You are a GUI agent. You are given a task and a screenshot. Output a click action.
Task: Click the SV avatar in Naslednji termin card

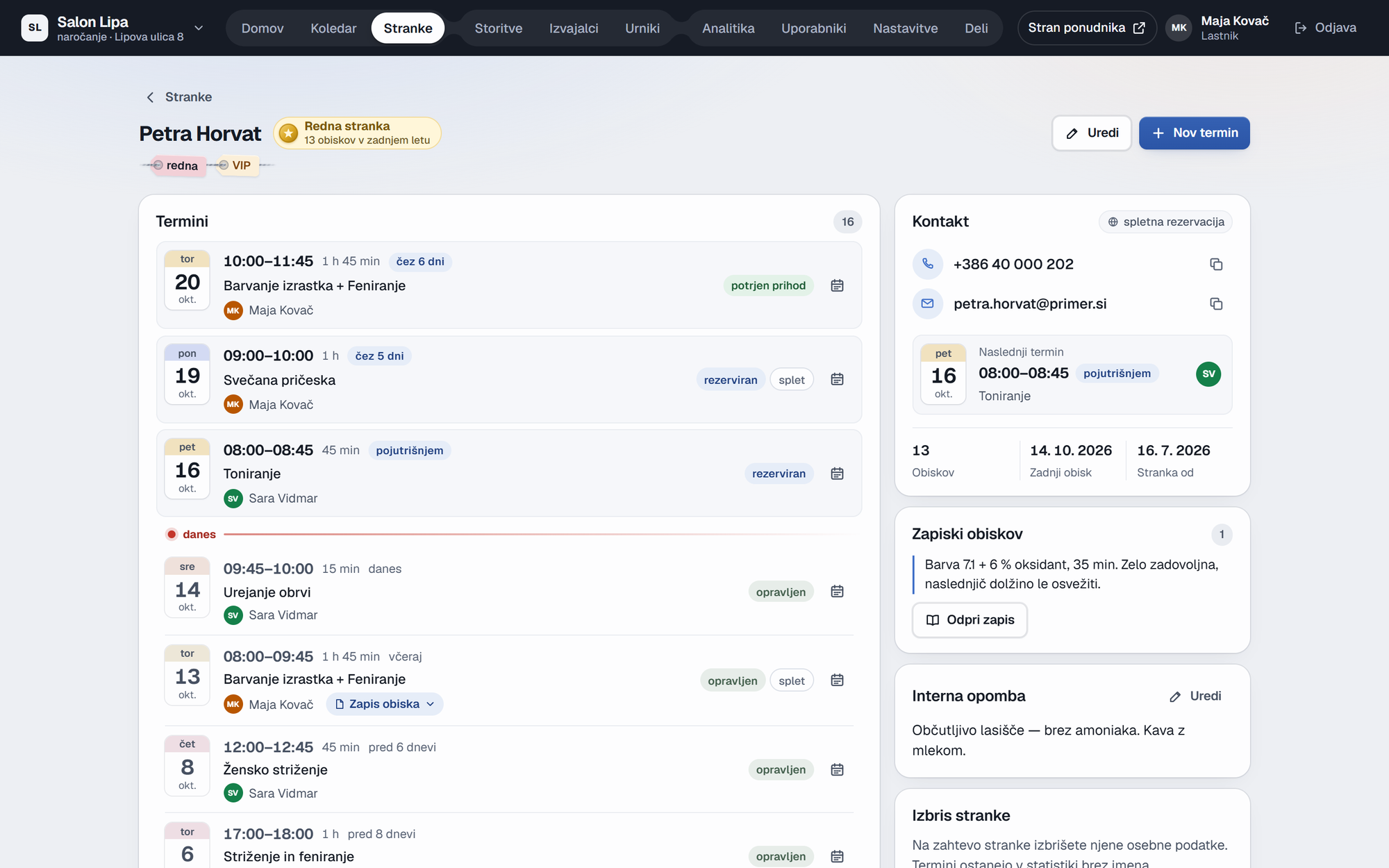(x=1208, y=374)
